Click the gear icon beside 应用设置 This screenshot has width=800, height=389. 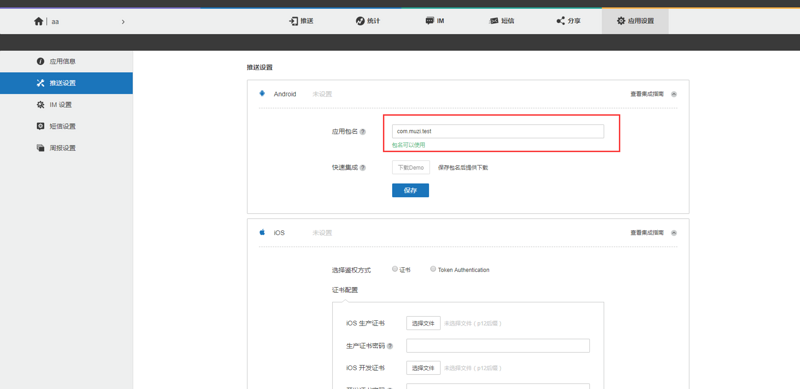pos(621,21)
